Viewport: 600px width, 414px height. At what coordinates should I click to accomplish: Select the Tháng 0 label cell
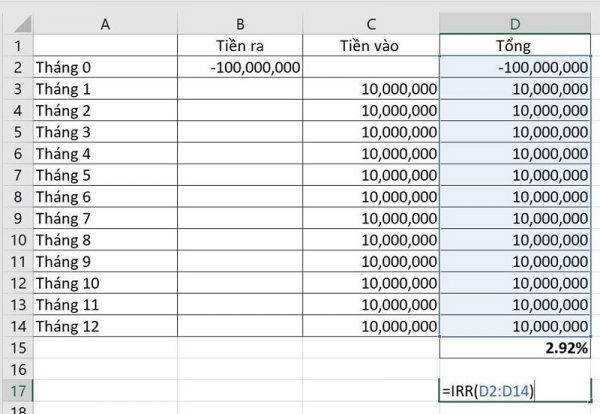105,67
